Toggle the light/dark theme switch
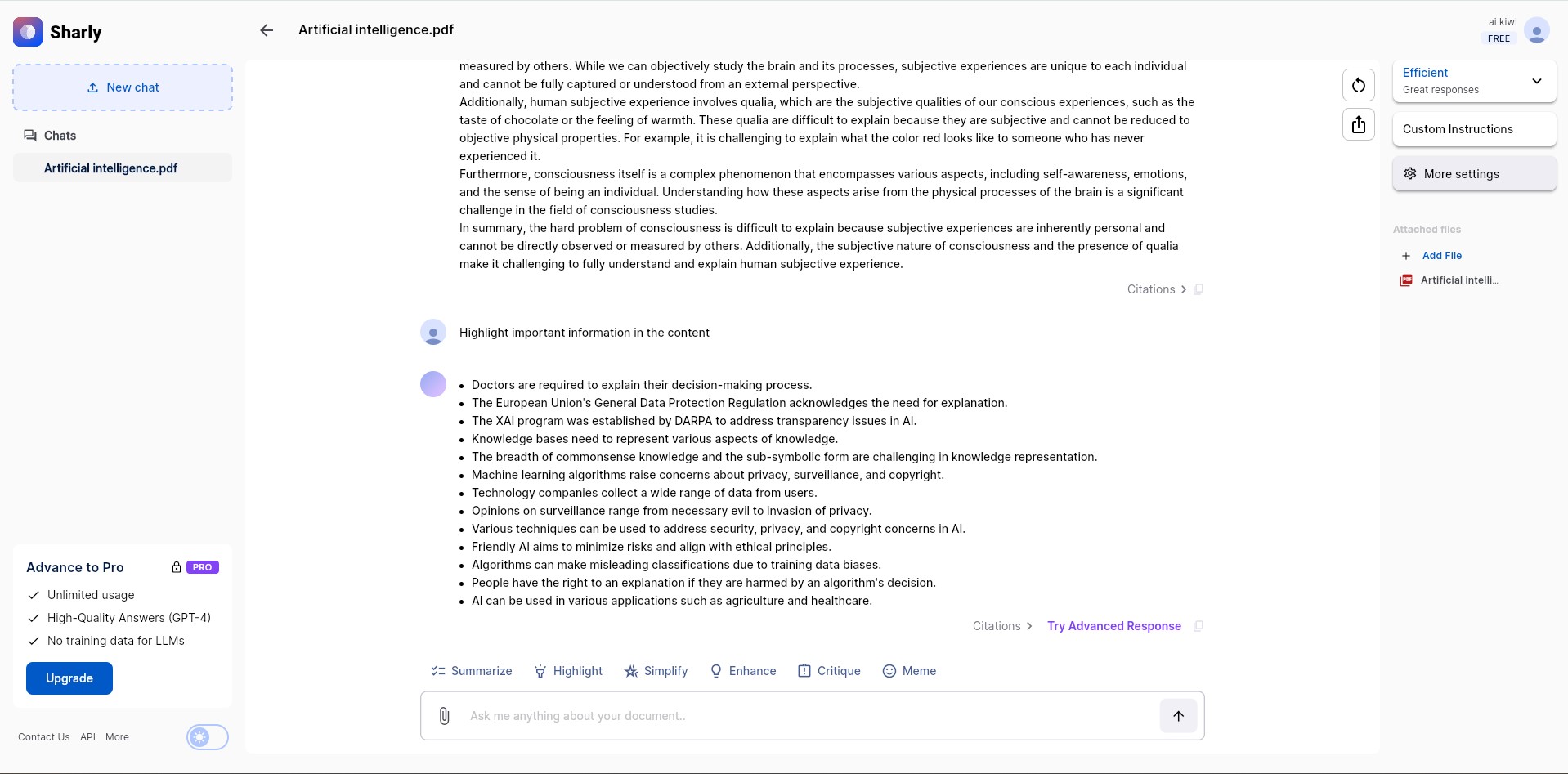The width and height of the screenshot is (1568, 774). tap(208, 737)
